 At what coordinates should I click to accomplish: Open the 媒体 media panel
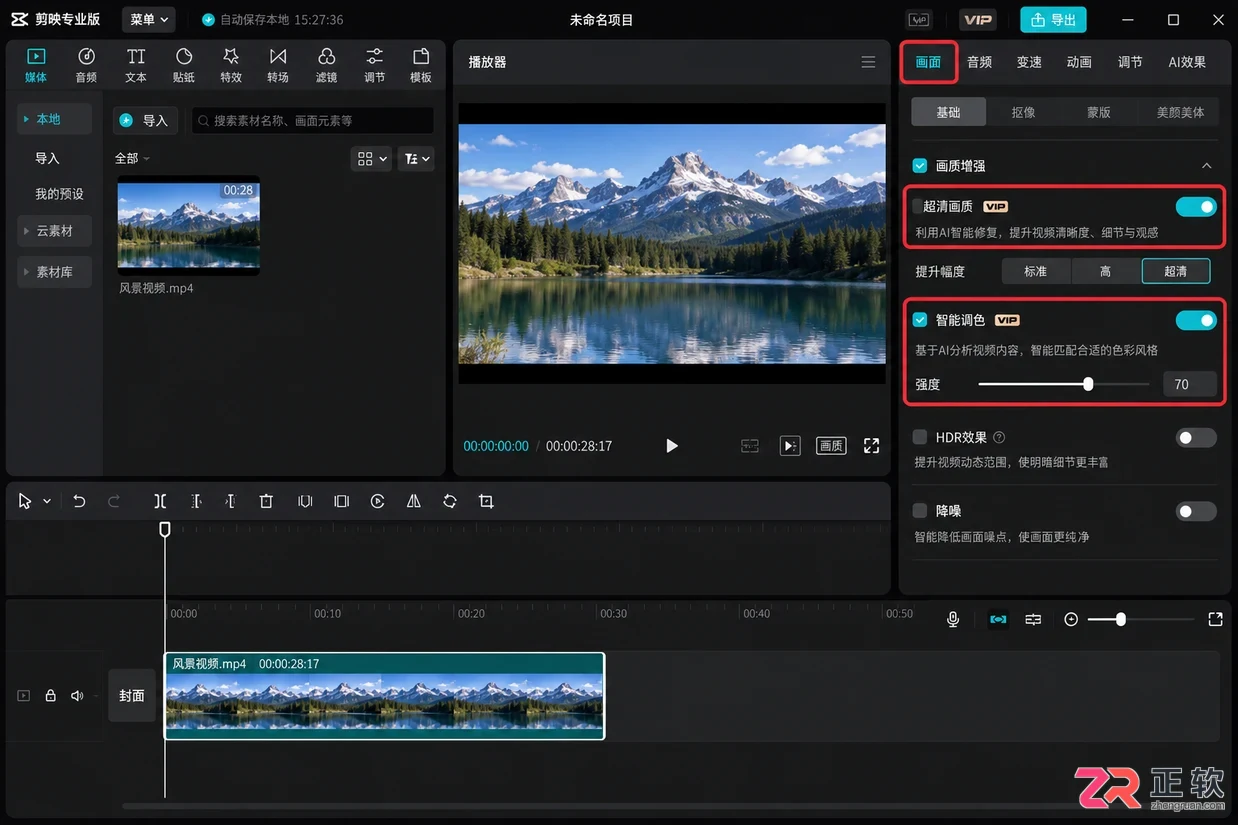click(x=36, y=65)
